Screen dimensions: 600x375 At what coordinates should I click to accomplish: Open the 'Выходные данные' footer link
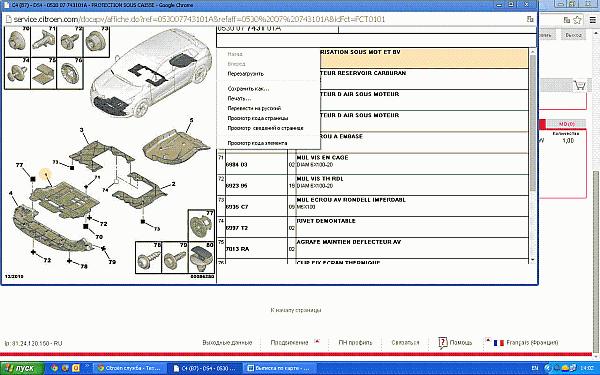[x=227, y=342]
